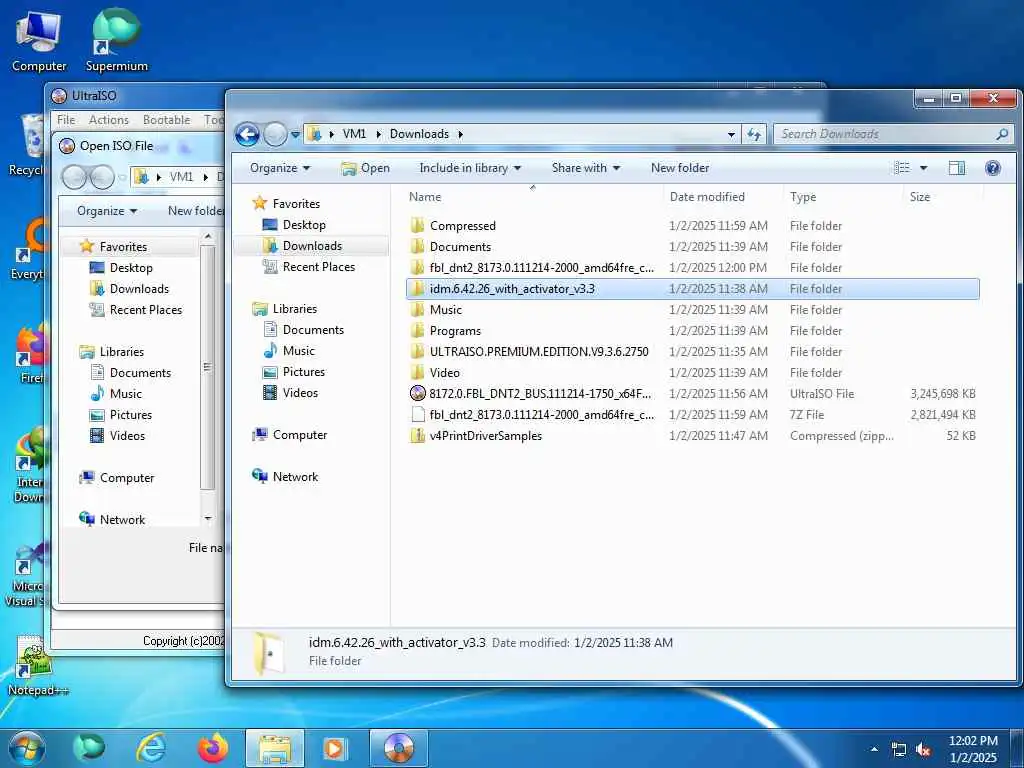Open the Organize dropdown in Explorer

pyautogui.click(x=280, y=168)
